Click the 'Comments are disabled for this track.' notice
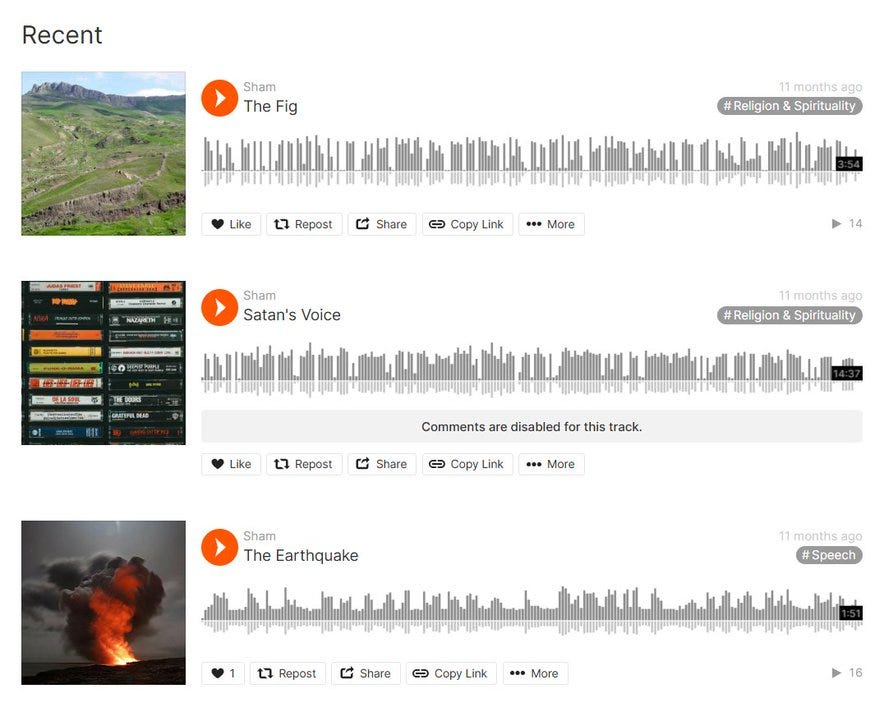The width and height of the screenshot is (880, 726). [531, 426]
